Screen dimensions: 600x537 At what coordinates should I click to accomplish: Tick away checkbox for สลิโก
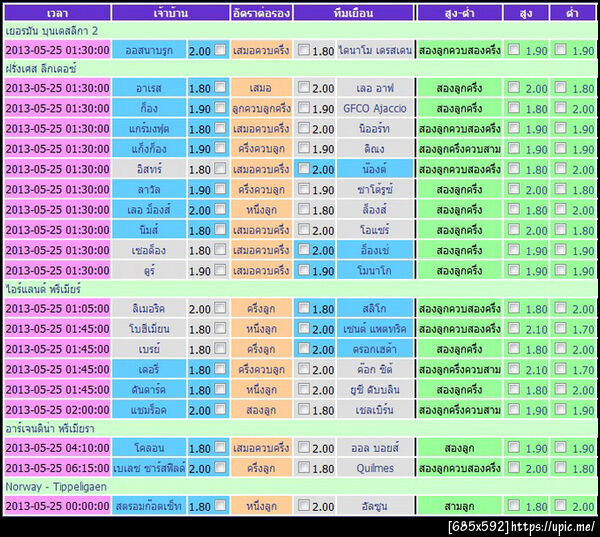pyautogui.click(x=304, y=308)
